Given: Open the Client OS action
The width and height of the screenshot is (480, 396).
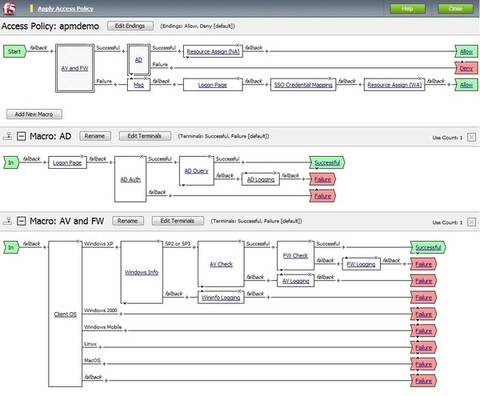Looking at the screenshot, I should pyautogui.click(x=65, y=314).
